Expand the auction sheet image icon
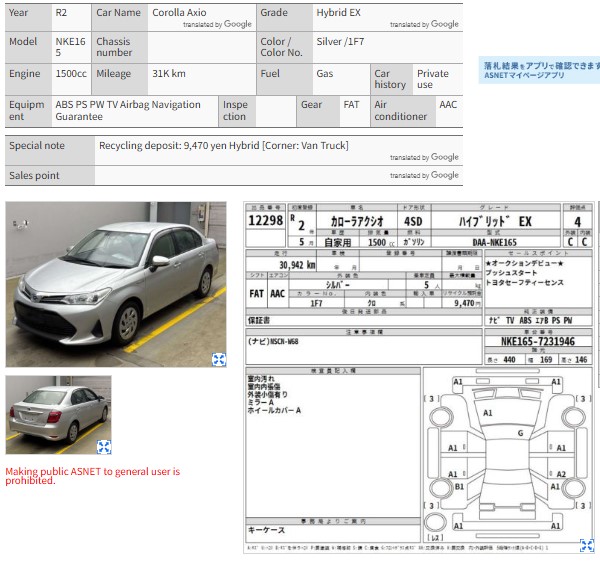600x568 pixels. click(587, 545)
